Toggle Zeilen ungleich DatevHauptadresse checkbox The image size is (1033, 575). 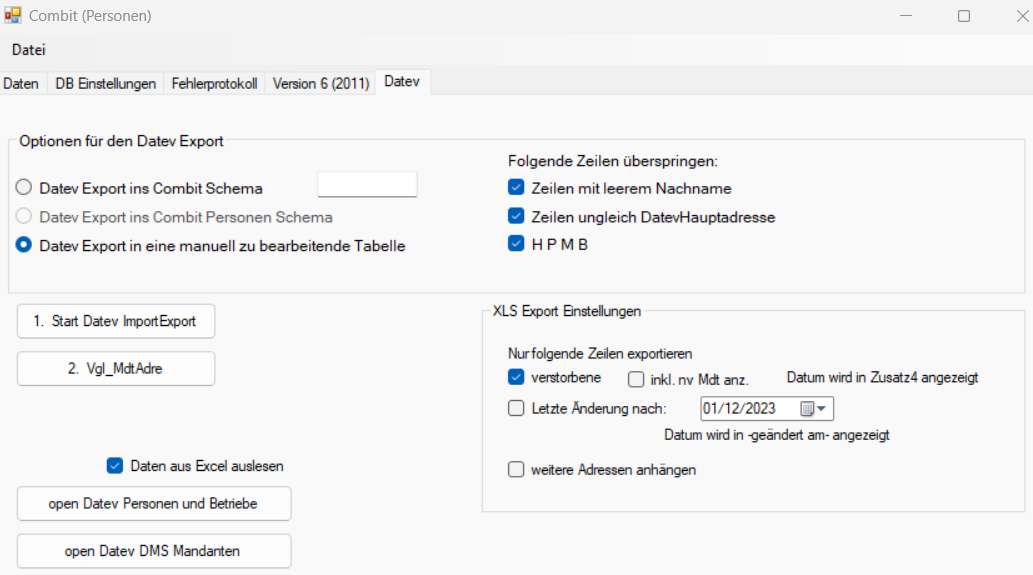pos(516,216)
